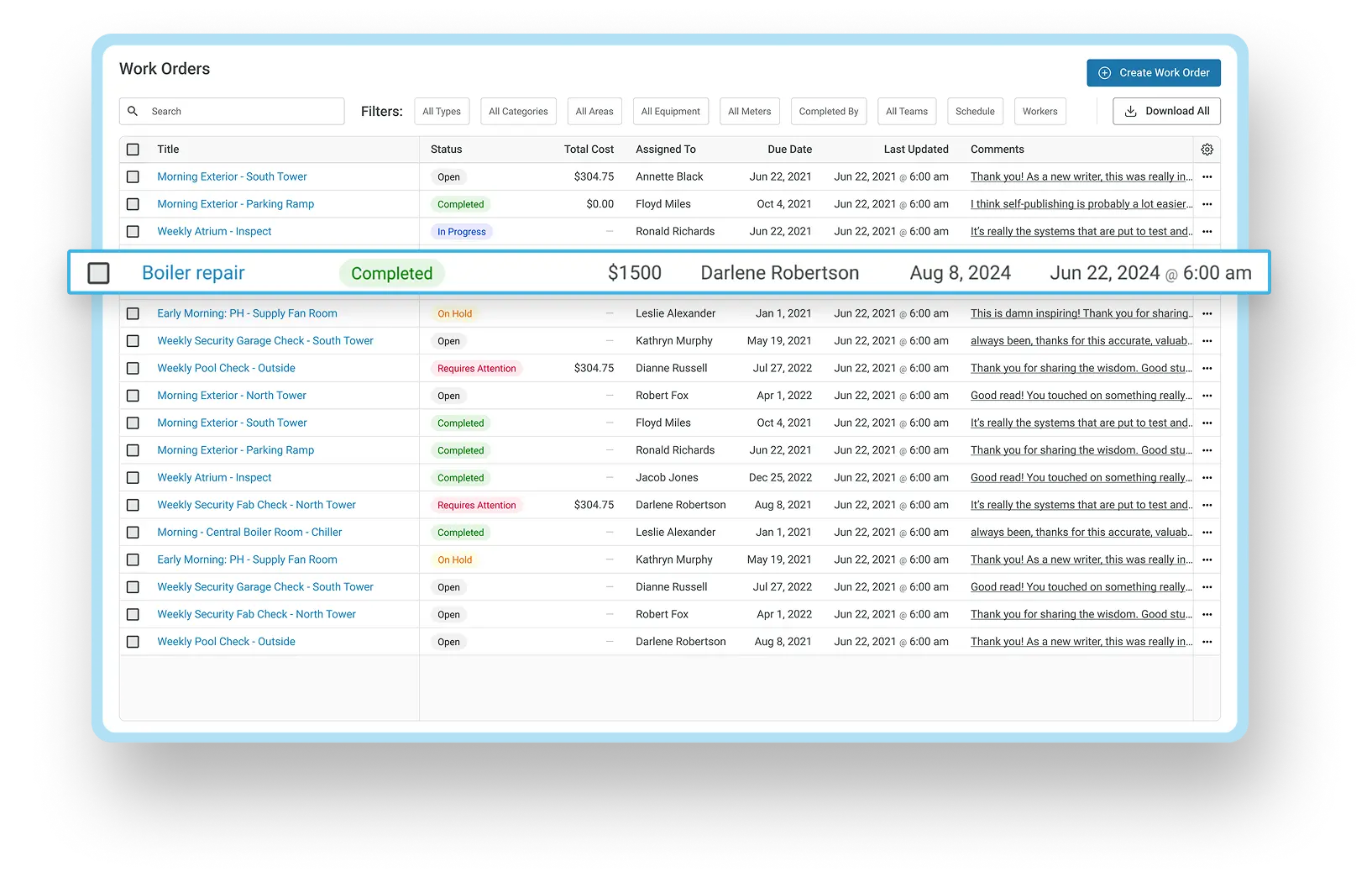
Task: Click the magnifier icon in the search box
Action: [133, 111]
